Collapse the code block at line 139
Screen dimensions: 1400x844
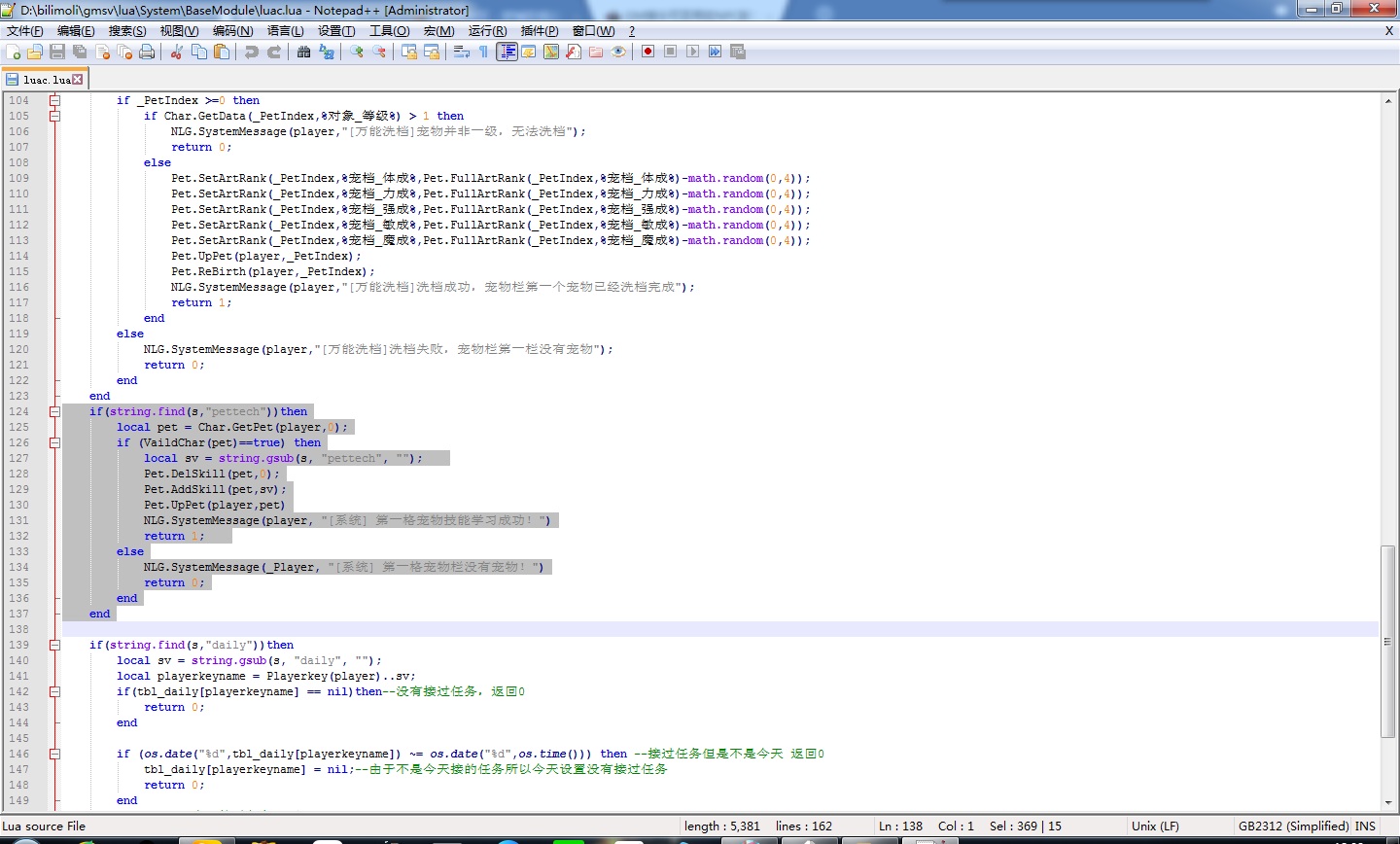pos(55,645)
